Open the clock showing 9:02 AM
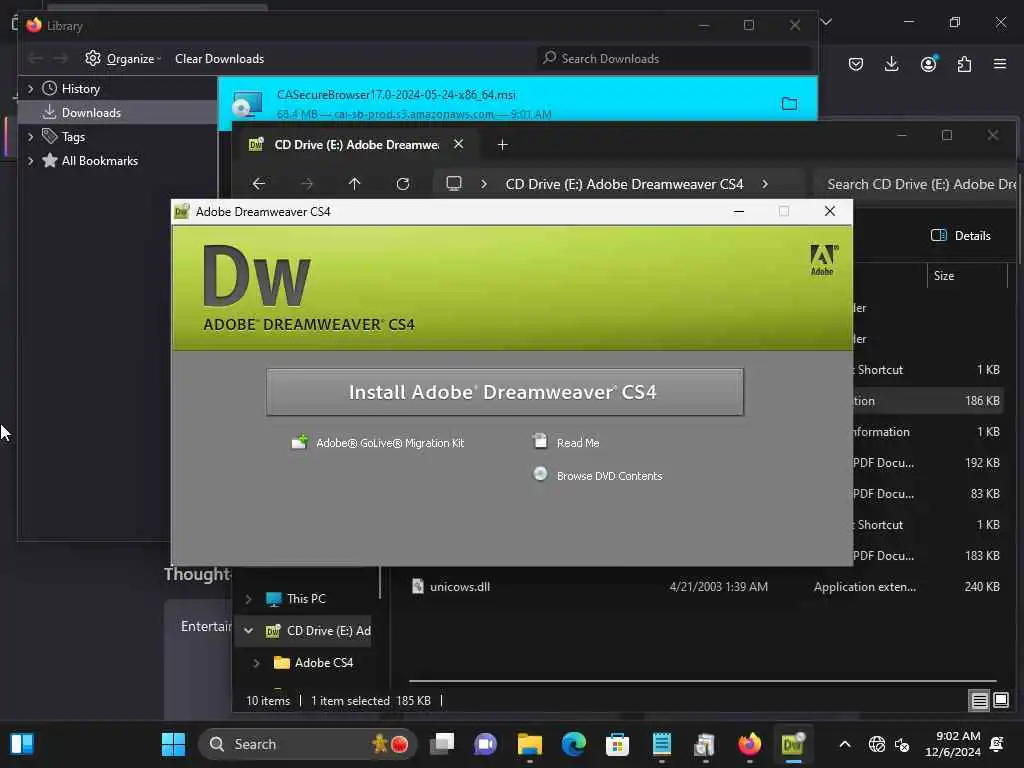 (x=952, y=744)
